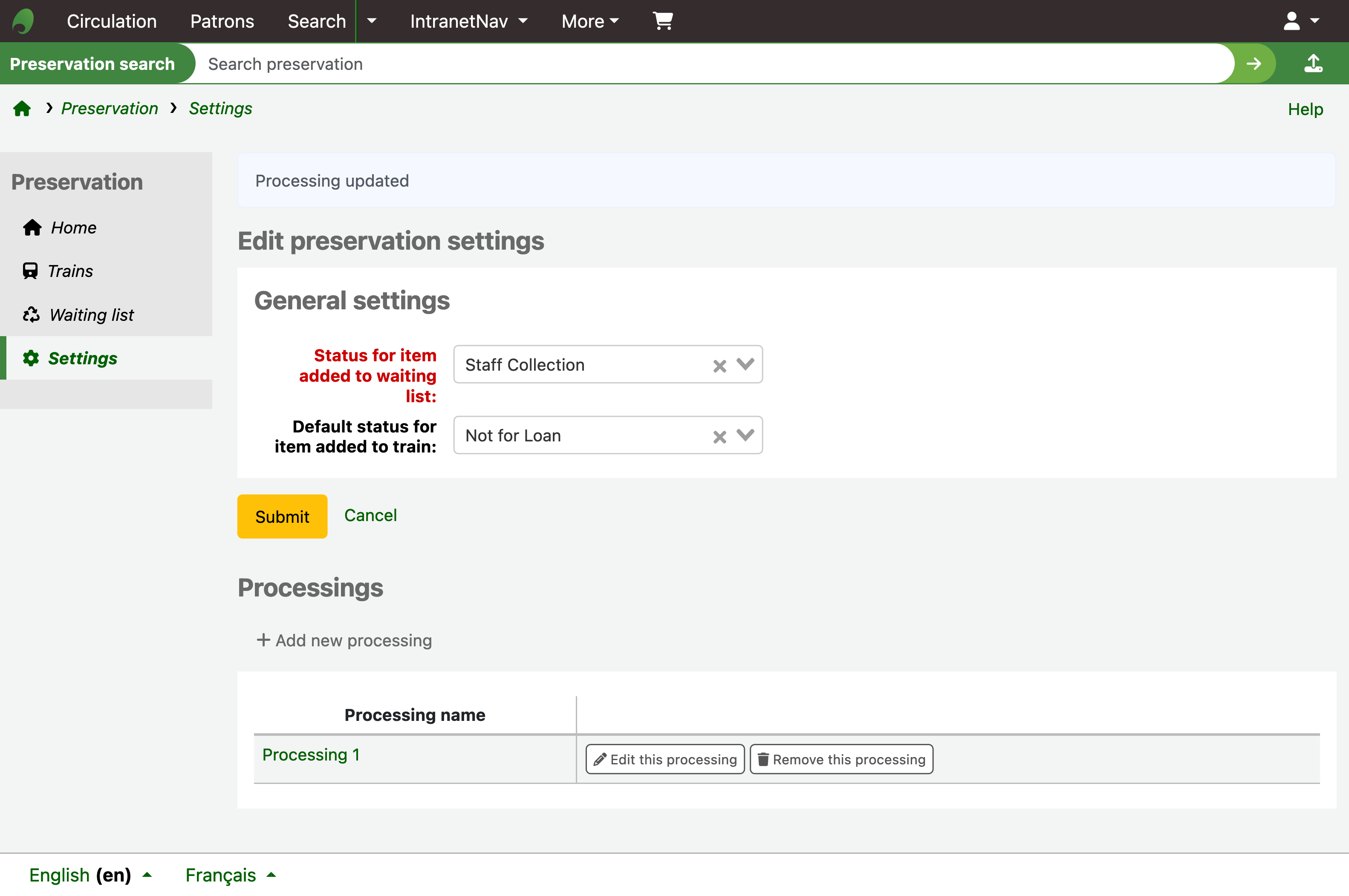Image resolution: width=1349 pixels, height=896 pixels.
Task: Open the search options dropdown arrow
Action: (372, 21)
